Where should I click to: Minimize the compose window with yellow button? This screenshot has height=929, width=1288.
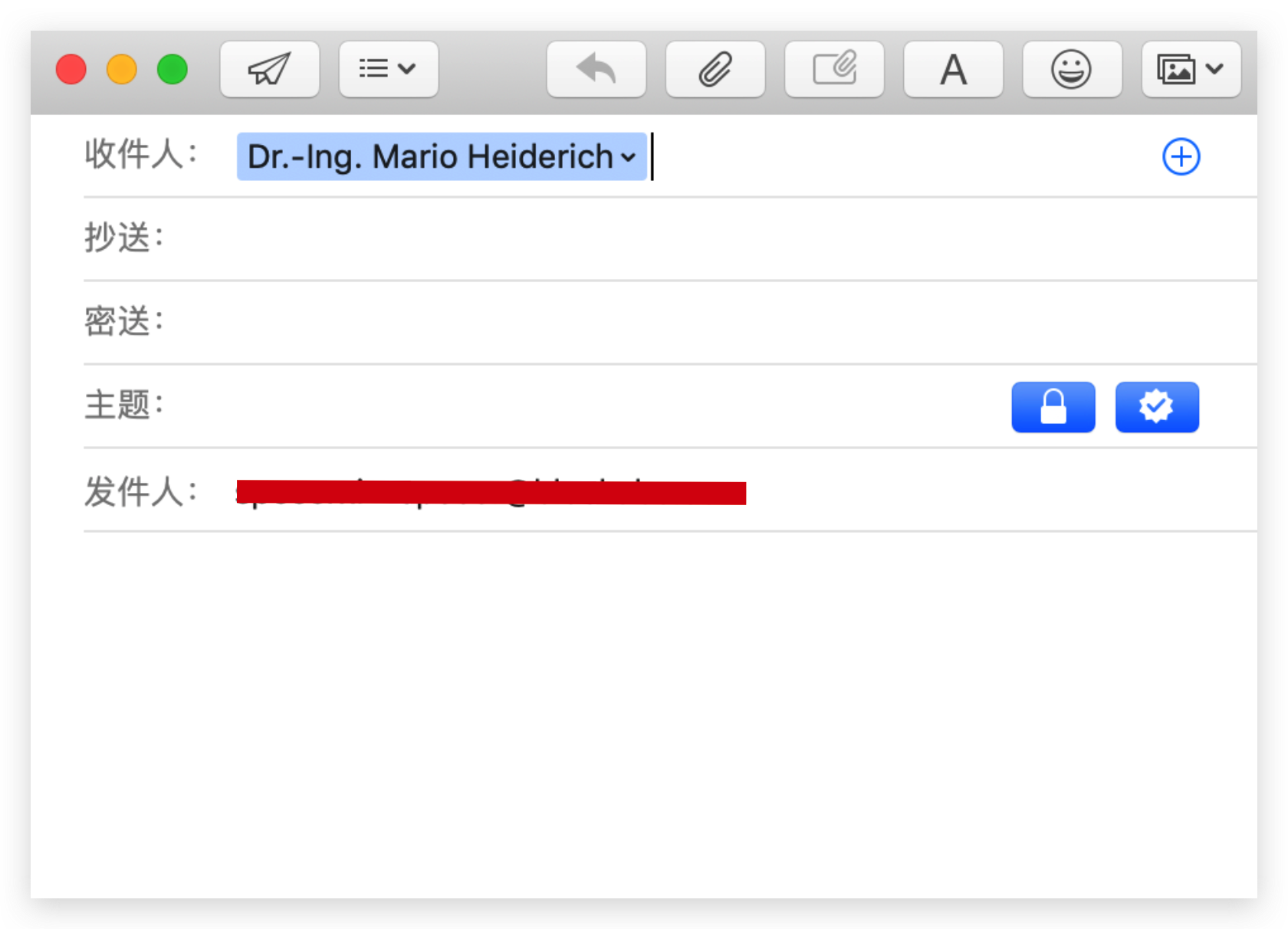tap(122, 70)
